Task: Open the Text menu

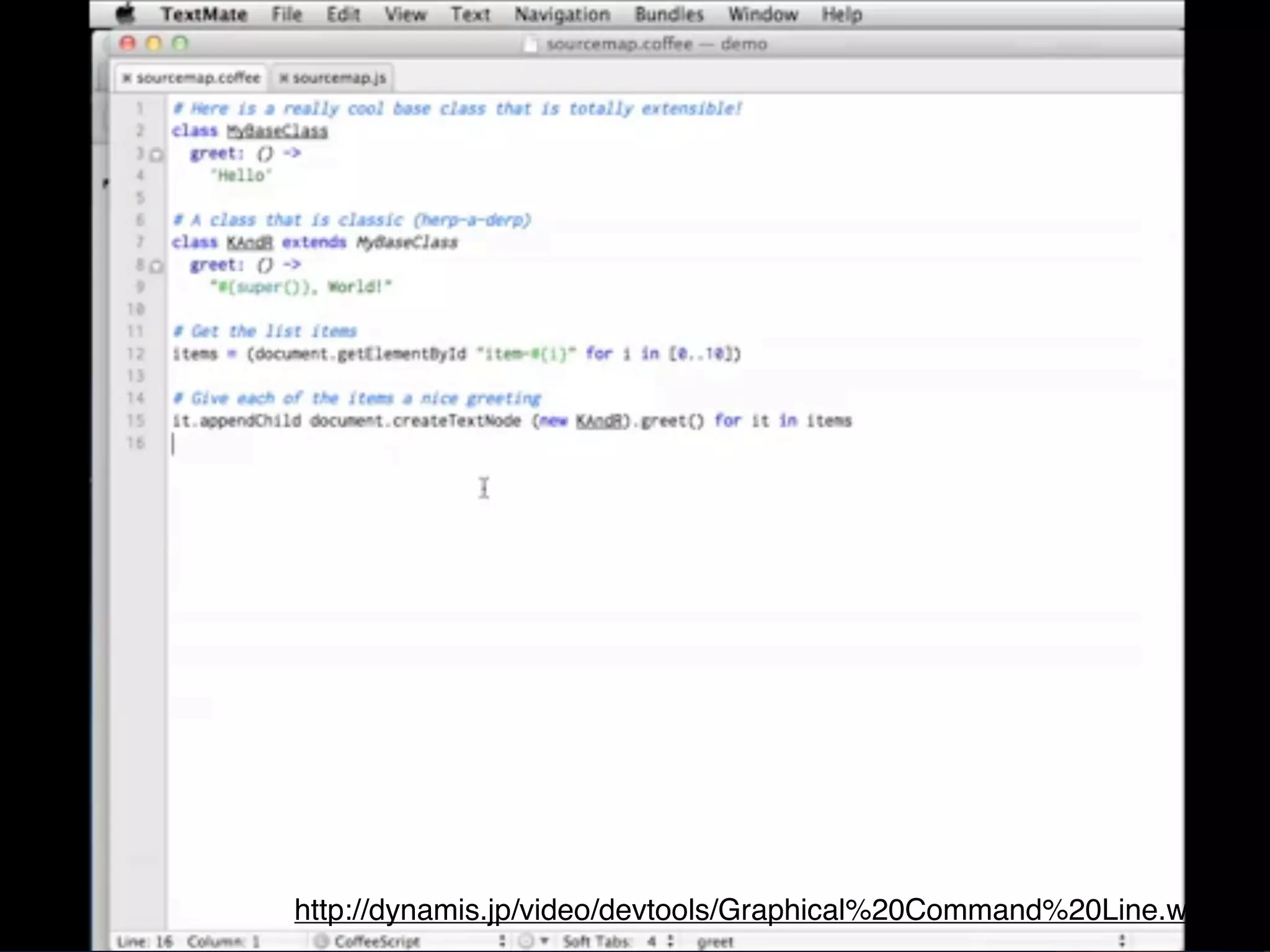Action: coord(470,14)
